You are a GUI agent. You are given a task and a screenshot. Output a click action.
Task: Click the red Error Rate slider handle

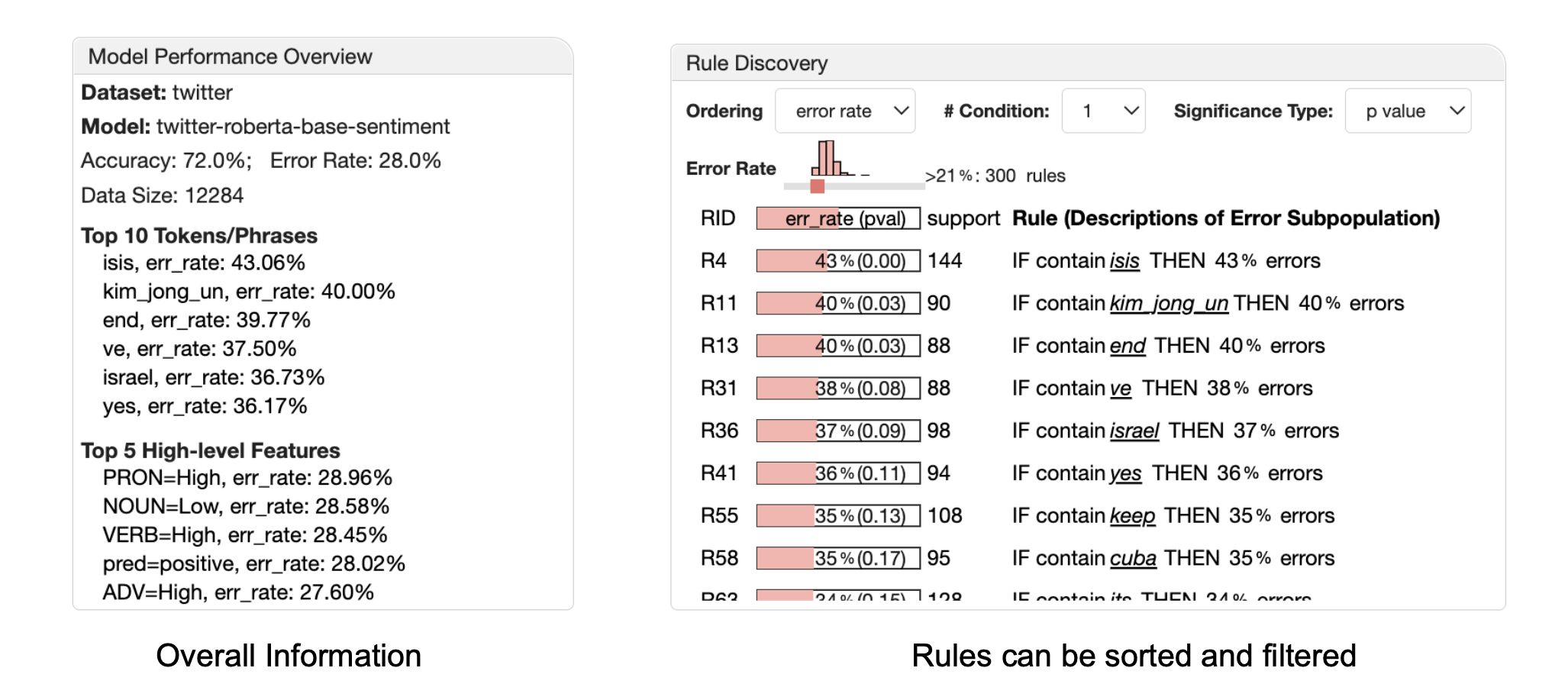pos(818,186)
